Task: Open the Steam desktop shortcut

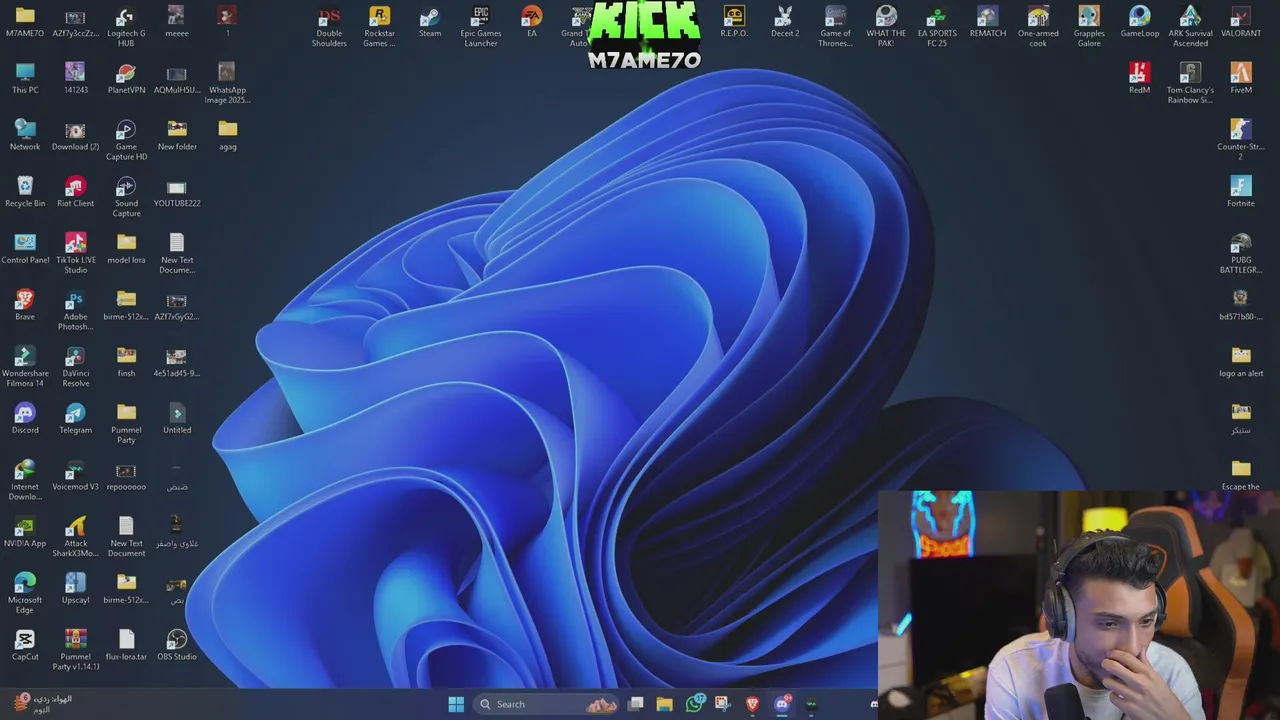Action: (430, 23)
